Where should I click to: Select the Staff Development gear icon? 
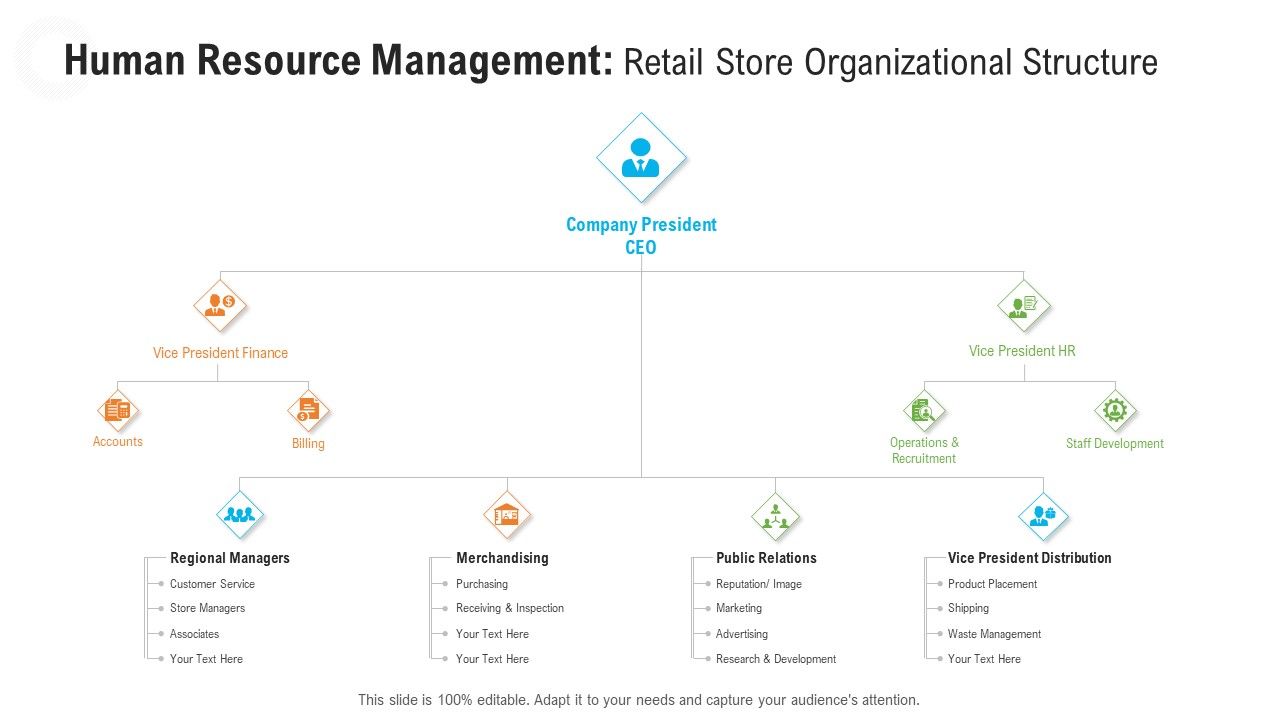point(1115,410)
